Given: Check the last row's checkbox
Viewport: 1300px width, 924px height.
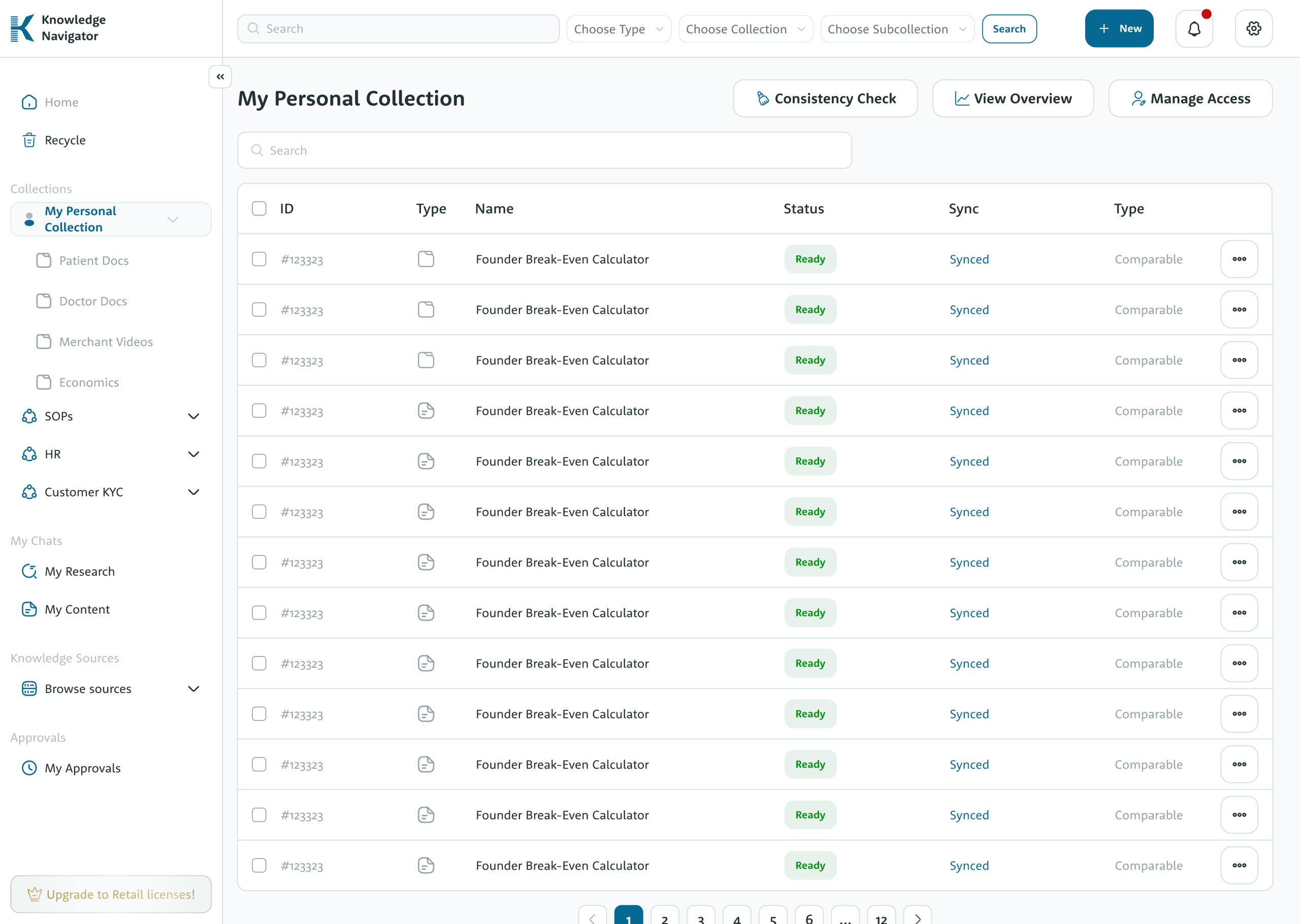Looking at the screenshot, I should click(259, 866).
